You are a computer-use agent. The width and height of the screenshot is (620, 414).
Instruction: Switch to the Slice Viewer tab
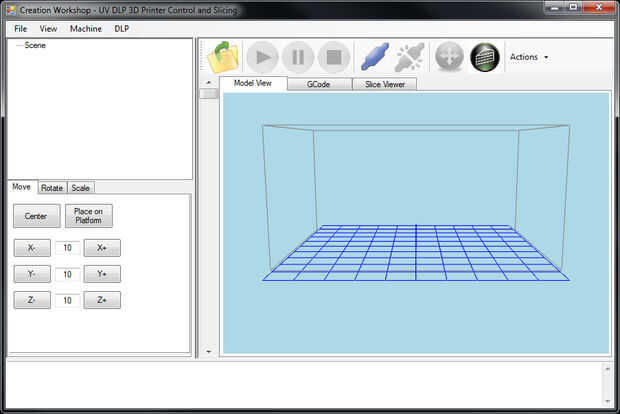pyautogui.click(x=384, y=84)
